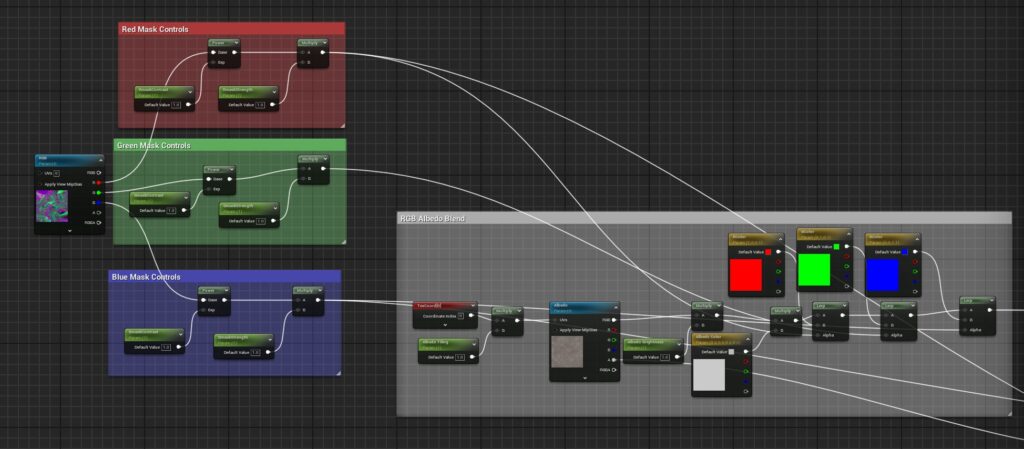Click the Default Value field of Green Mask BreakupContrast

tap(172, 211)
